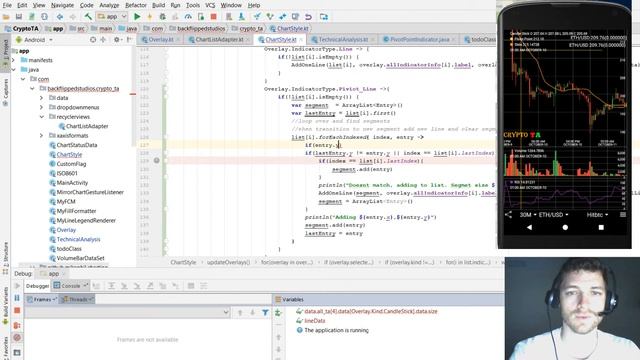
Task: Select the lineData watch variable
Action: coord(314,321)
